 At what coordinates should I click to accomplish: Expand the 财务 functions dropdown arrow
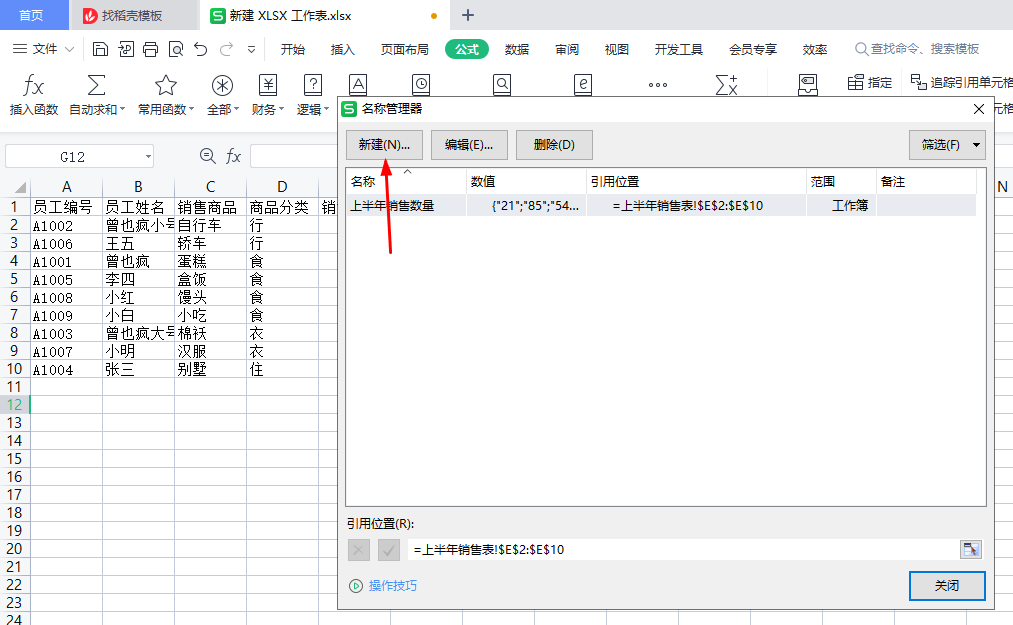(x=282, y=109)
